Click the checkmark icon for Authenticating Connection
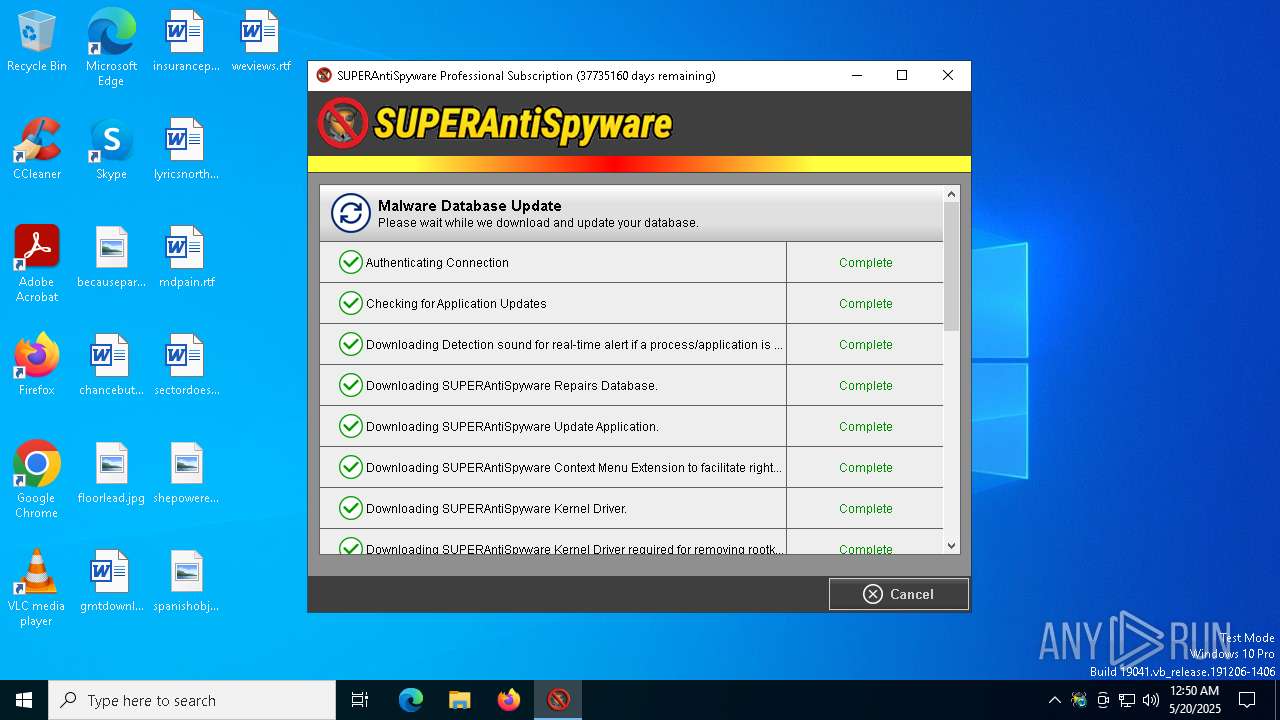Screen dimensions: 1280x720 pos(350,262)
